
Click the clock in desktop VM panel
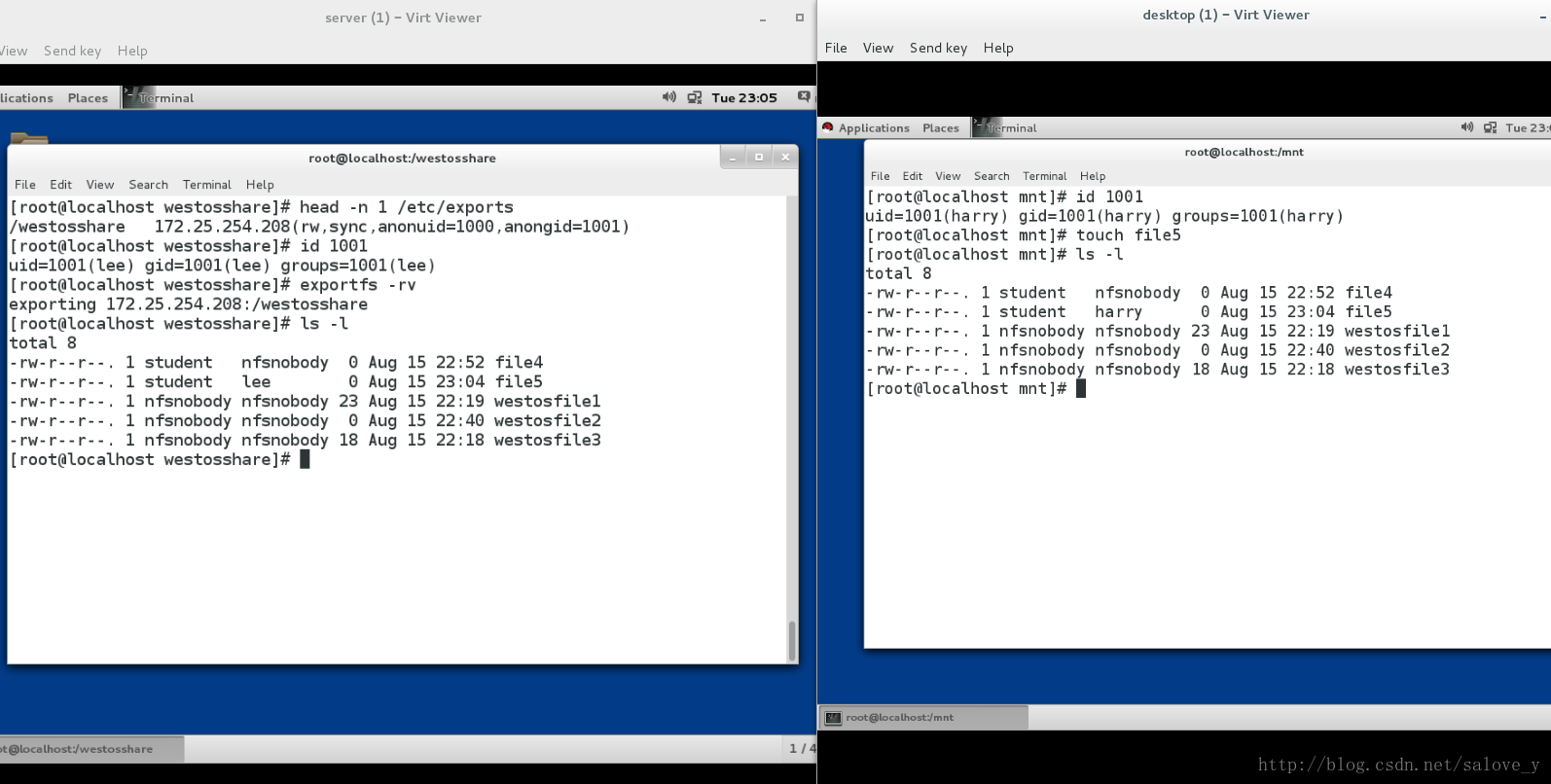click(x=1528, y=127)
